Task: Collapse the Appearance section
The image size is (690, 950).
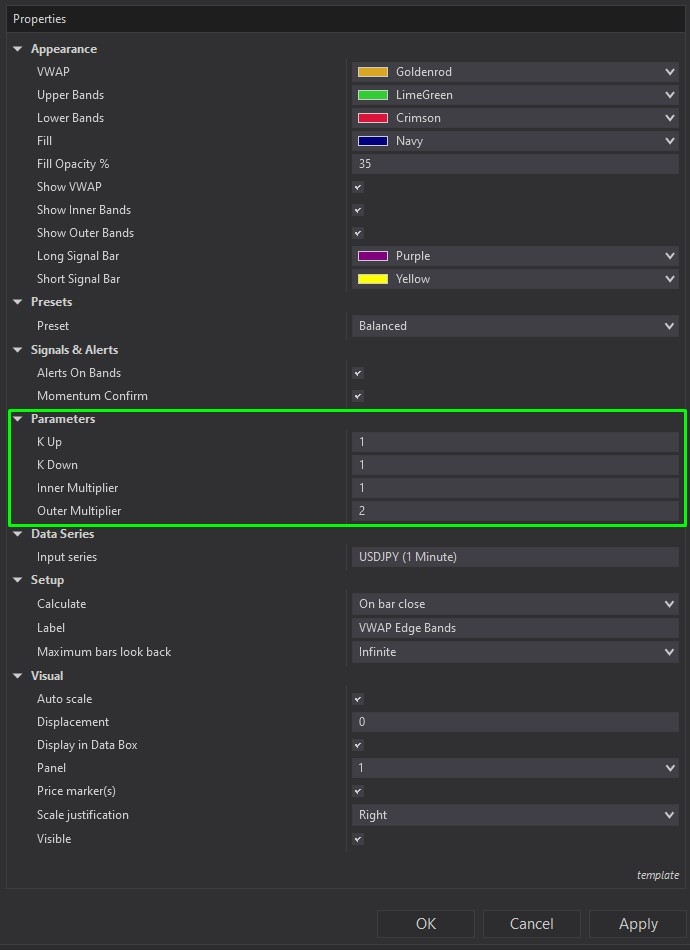Action: coord(18,49)
